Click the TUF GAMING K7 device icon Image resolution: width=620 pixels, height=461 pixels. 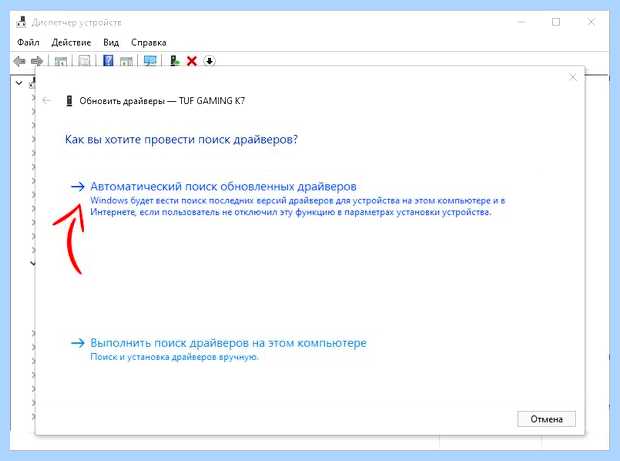tap(69, 101)
